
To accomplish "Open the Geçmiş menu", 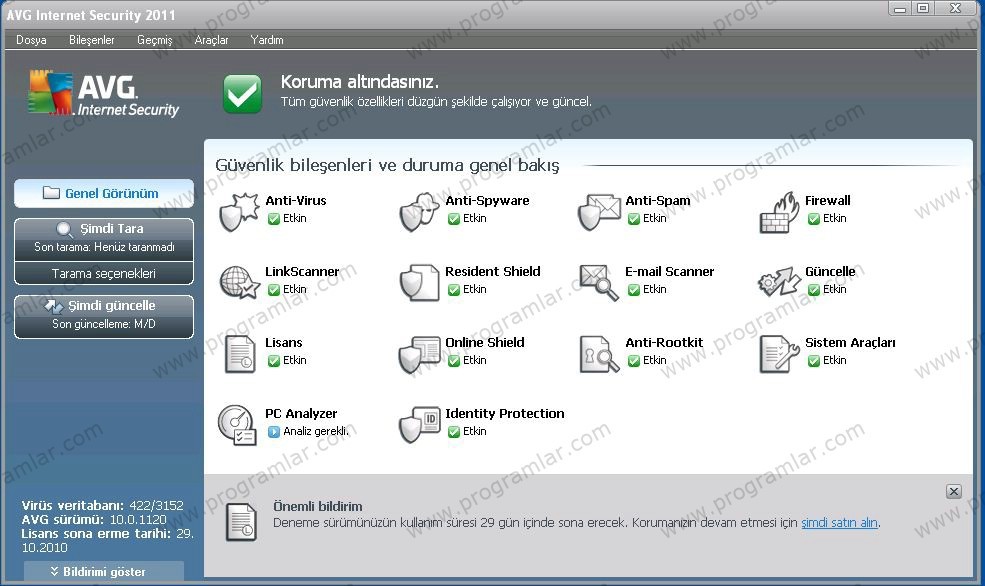I will click(155, 40).
